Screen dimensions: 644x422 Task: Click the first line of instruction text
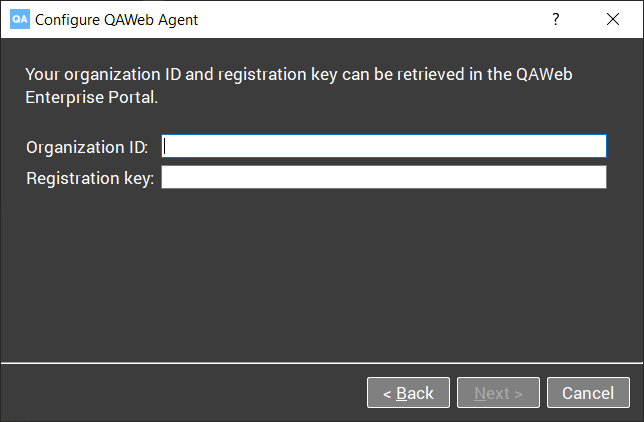coord(299,74)
